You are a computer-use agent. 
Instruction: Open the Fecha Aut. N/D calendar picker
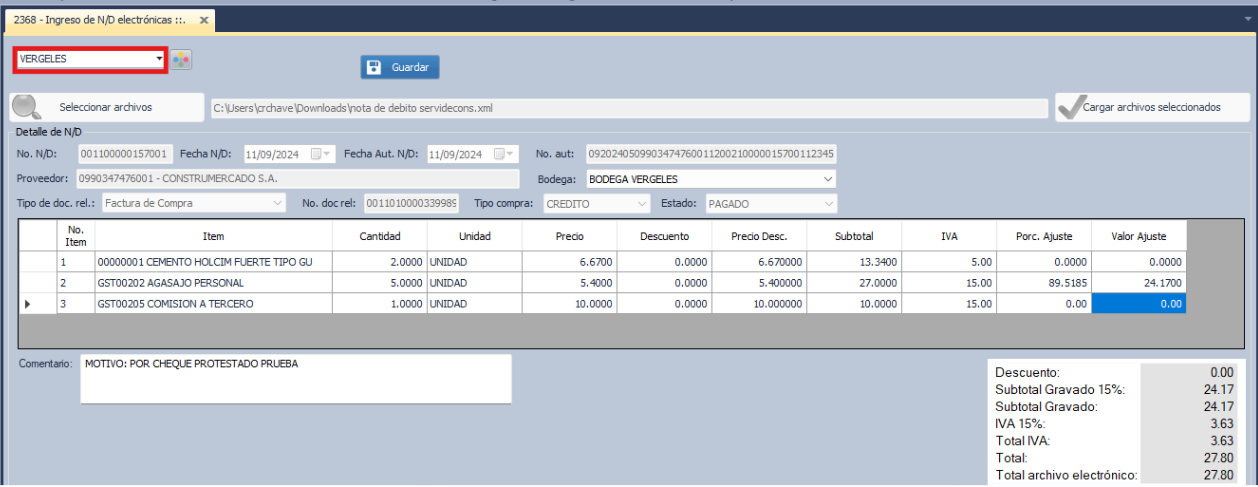[500, 154]
